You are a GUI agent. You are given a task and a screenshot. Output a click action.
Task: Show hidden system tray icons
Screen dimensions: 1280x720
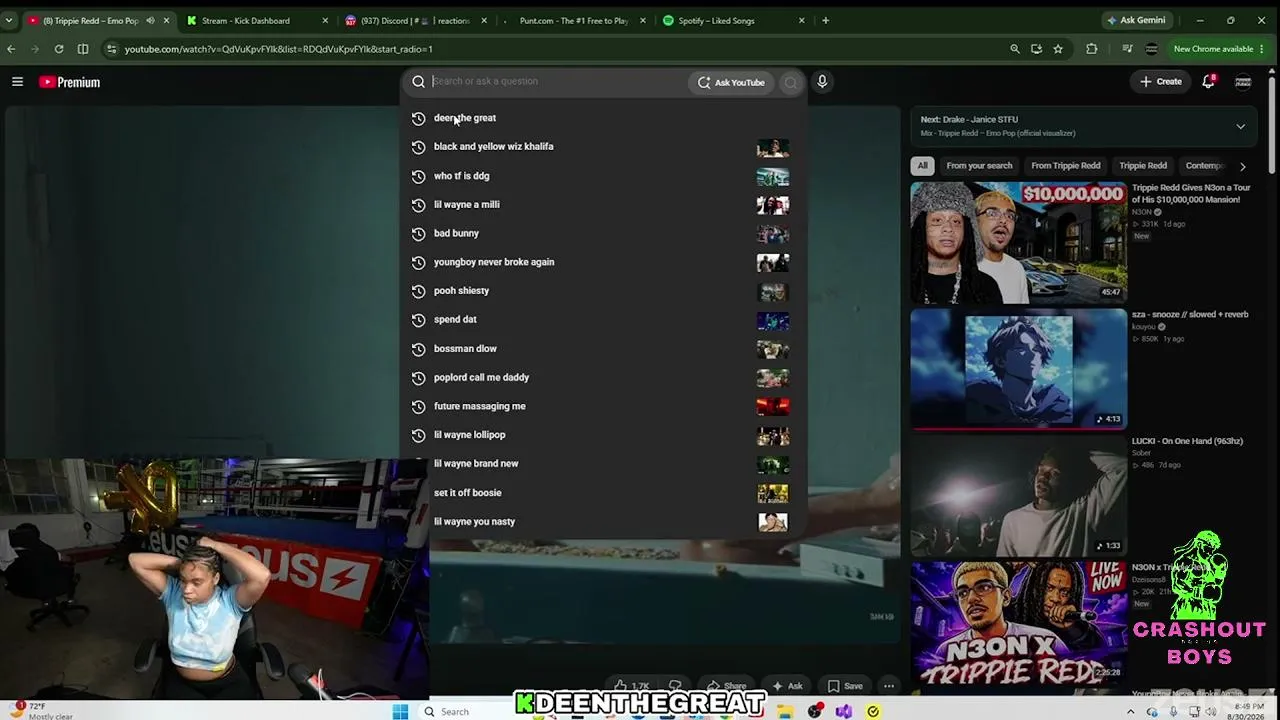(1131, 711)
